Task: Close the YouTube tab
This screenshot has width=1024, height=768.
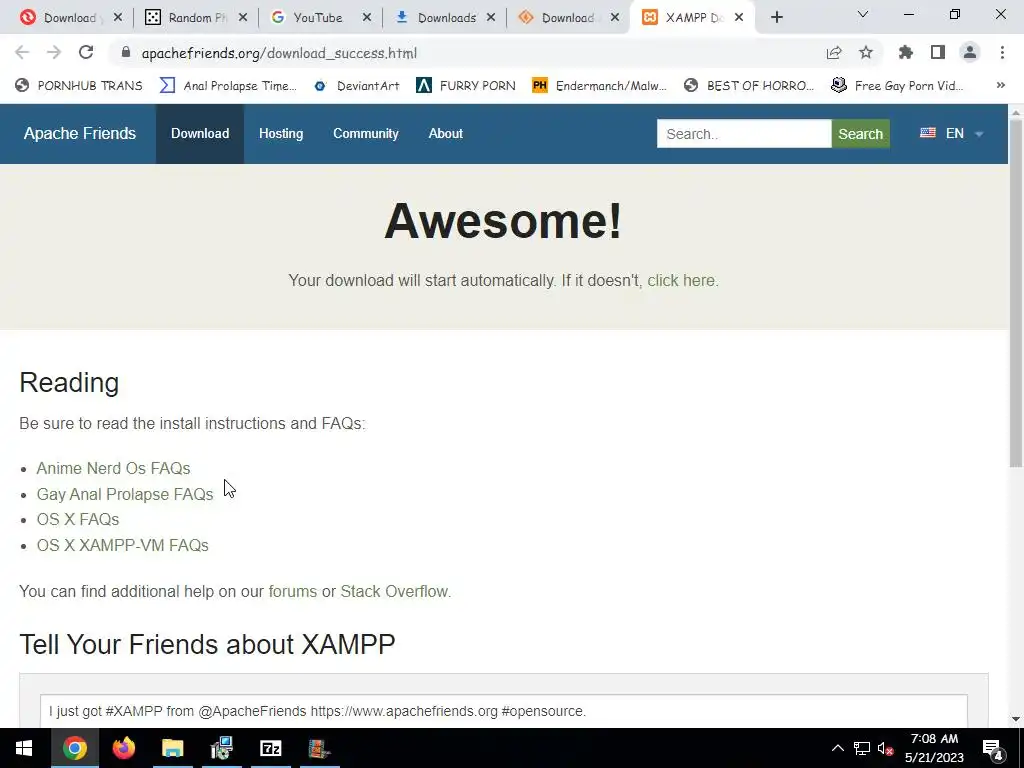Action: tap(367, 18)
